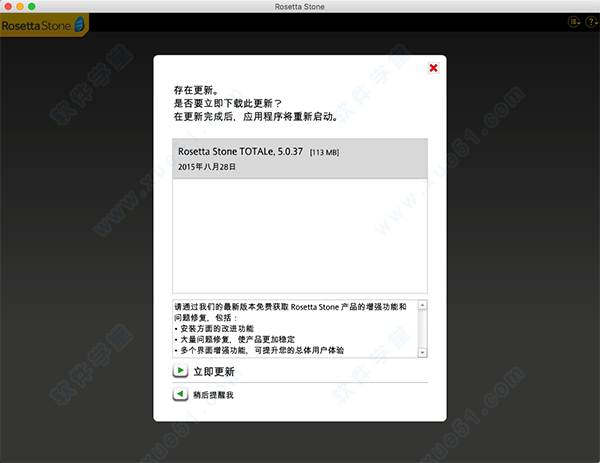Click the Rosetta Stone logo
Image resolution: width=600 pixels, height=463 pixels.
coord(43,25)
